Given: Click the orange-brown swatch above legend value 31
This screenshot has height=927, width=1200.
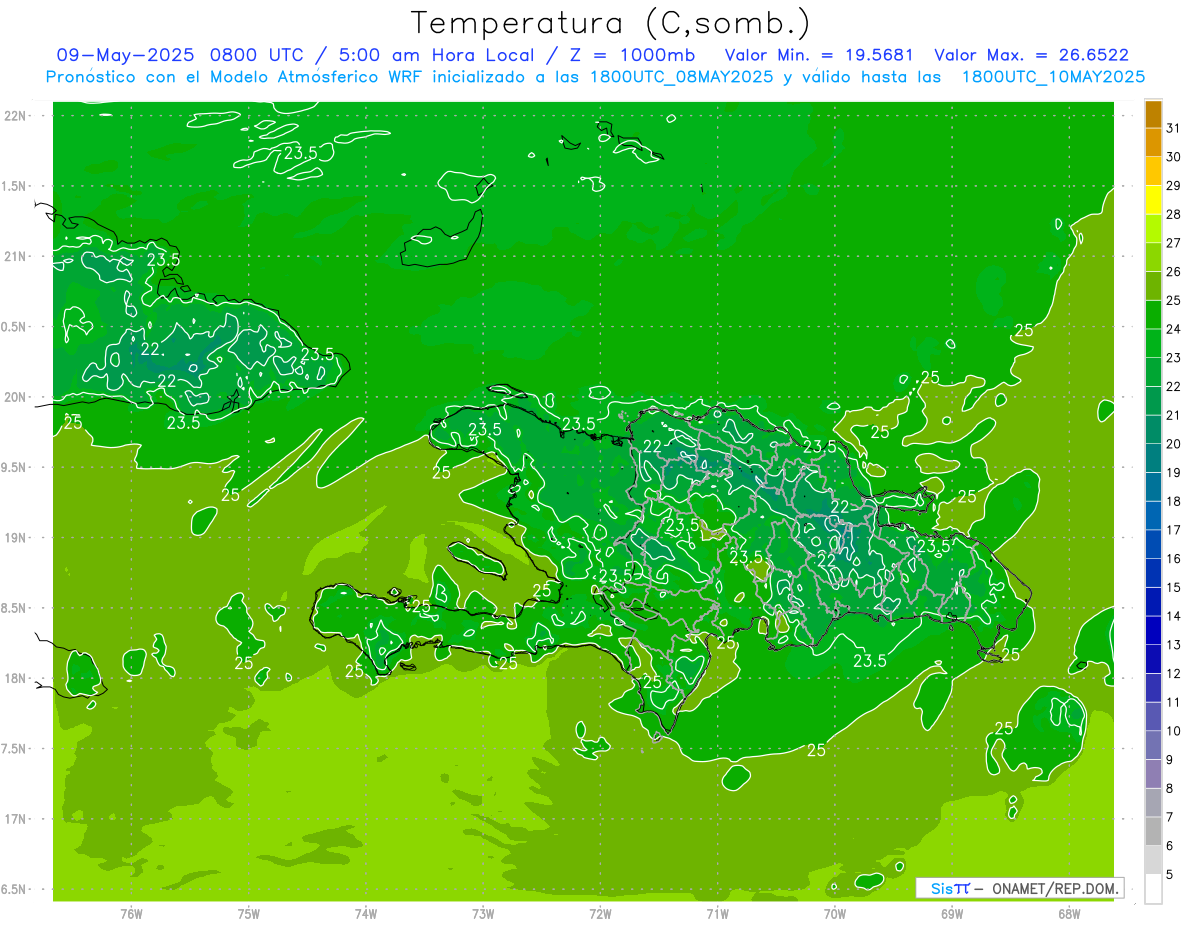Looking at the screenshot, I should tap(1153, 115).
